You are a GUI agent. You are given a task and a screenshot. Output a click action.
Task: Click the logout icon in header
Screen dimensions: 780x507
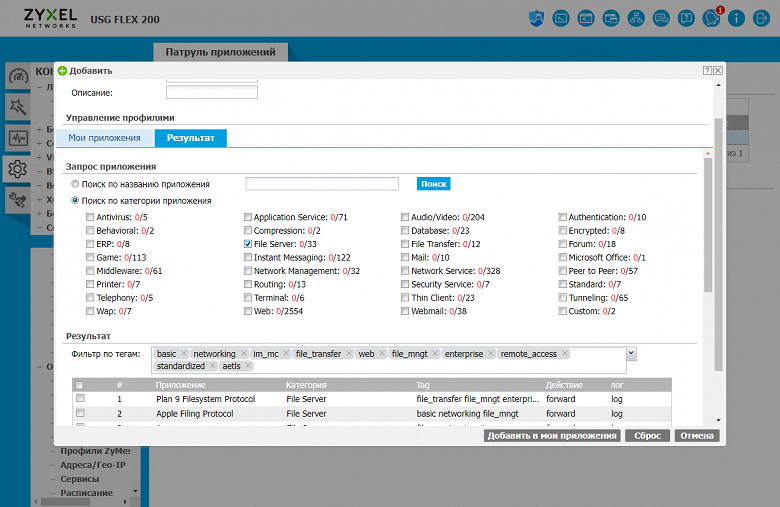point(761,19)
